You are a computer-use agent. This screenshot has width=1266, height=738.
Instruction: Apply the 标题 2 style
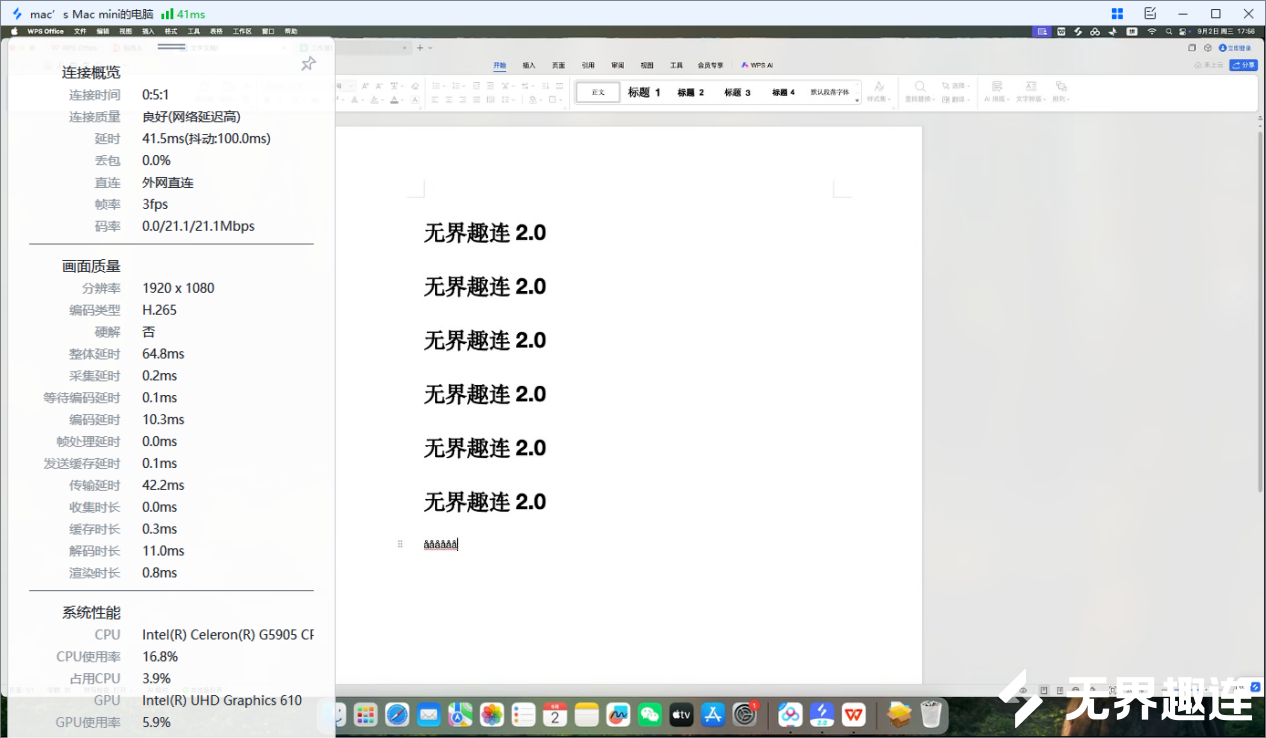pyautogui.click(x=690, y=92)
